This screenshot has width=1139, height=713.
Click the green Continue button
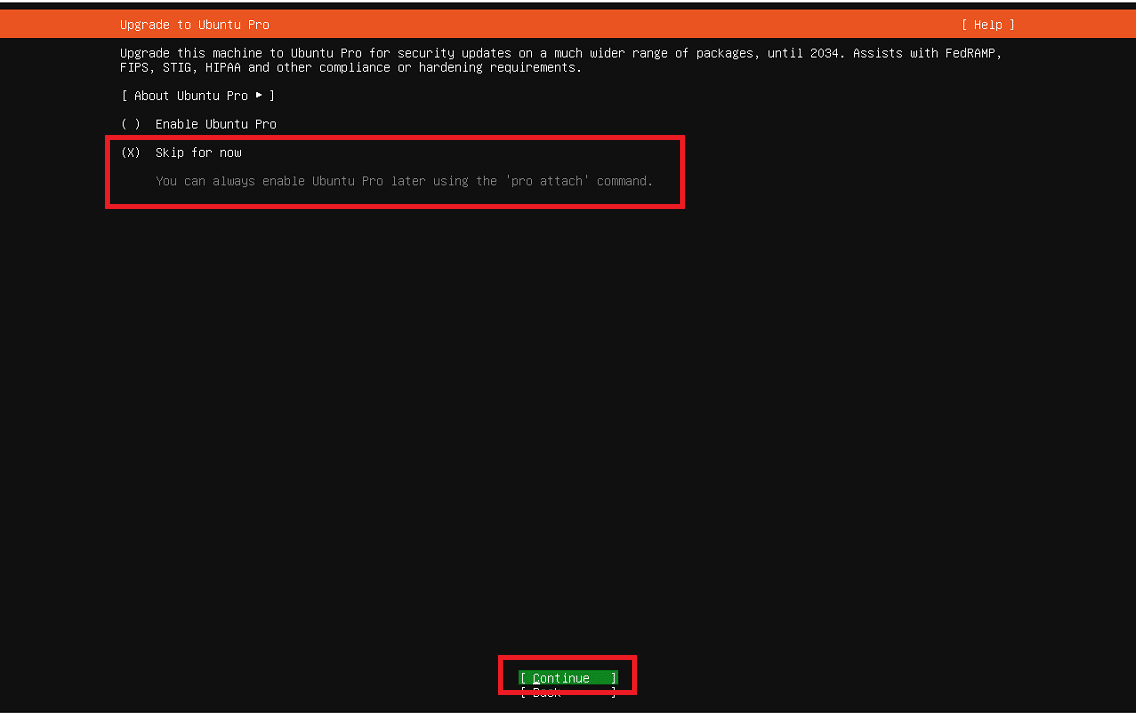568,677
